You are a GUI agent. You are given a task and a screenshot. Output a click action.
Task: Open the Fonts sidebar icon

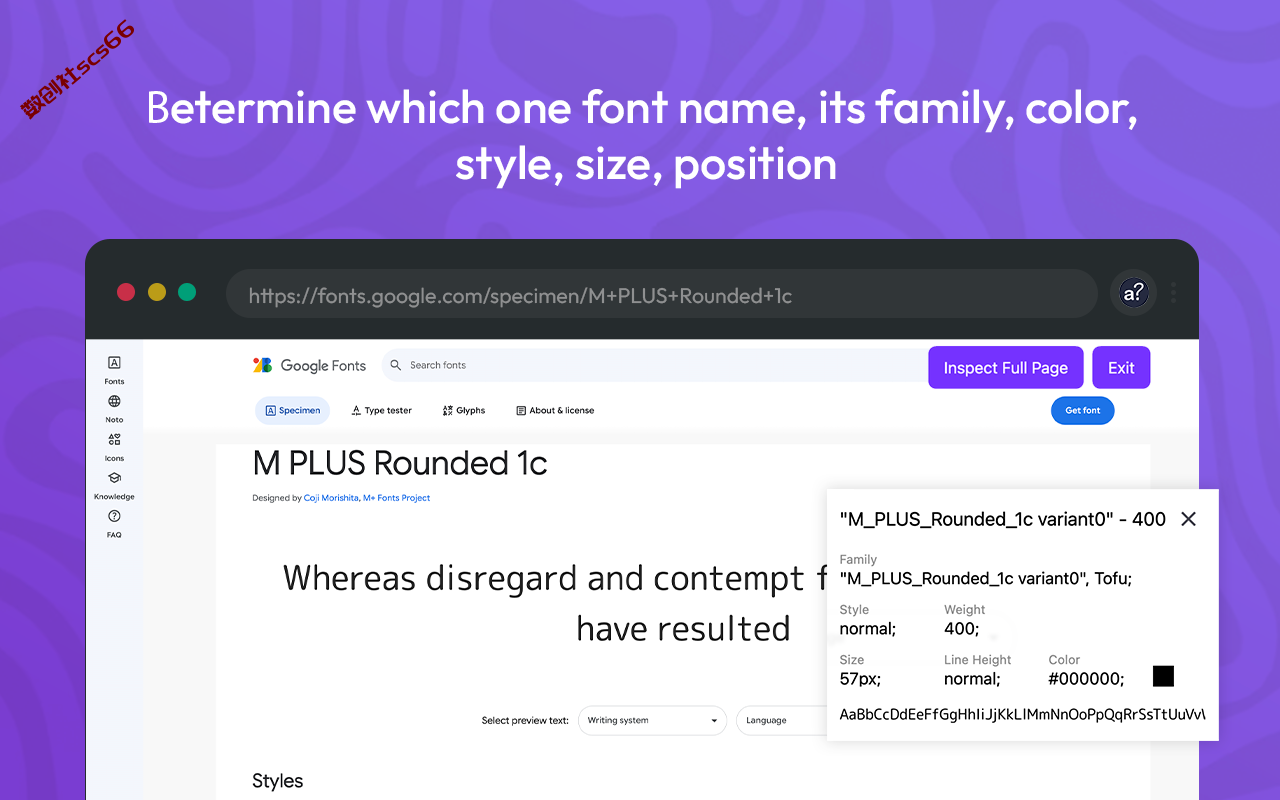click(x=114, y=363)
